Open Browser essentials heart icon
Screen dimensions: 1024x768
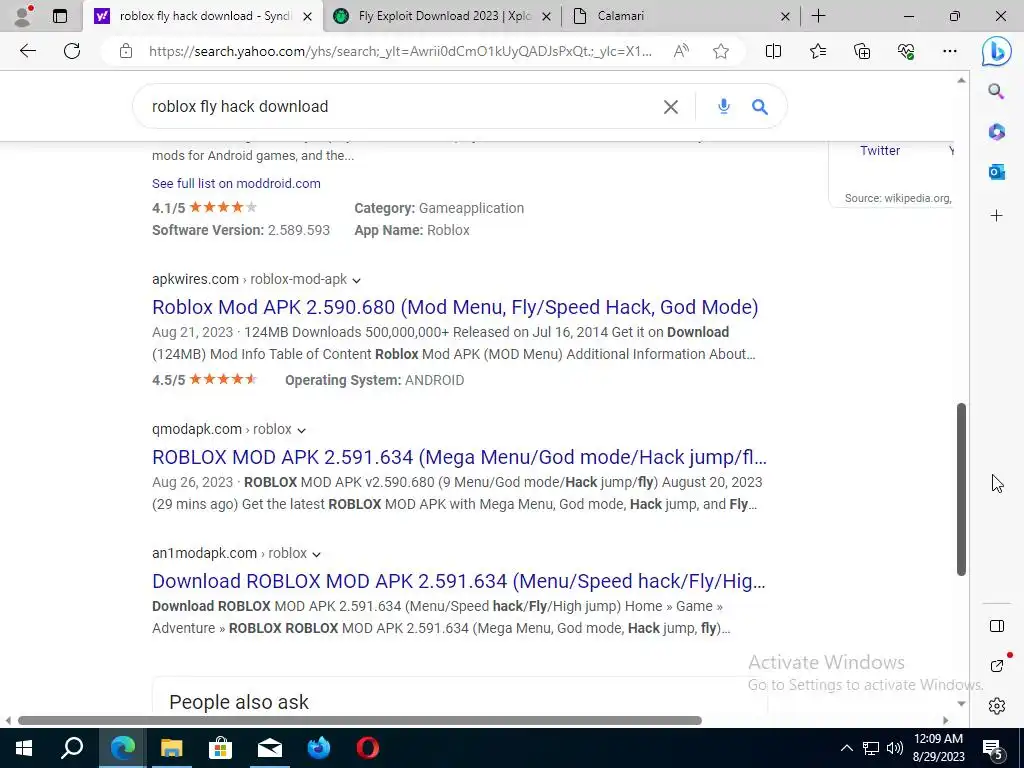[x=906, y=51]
